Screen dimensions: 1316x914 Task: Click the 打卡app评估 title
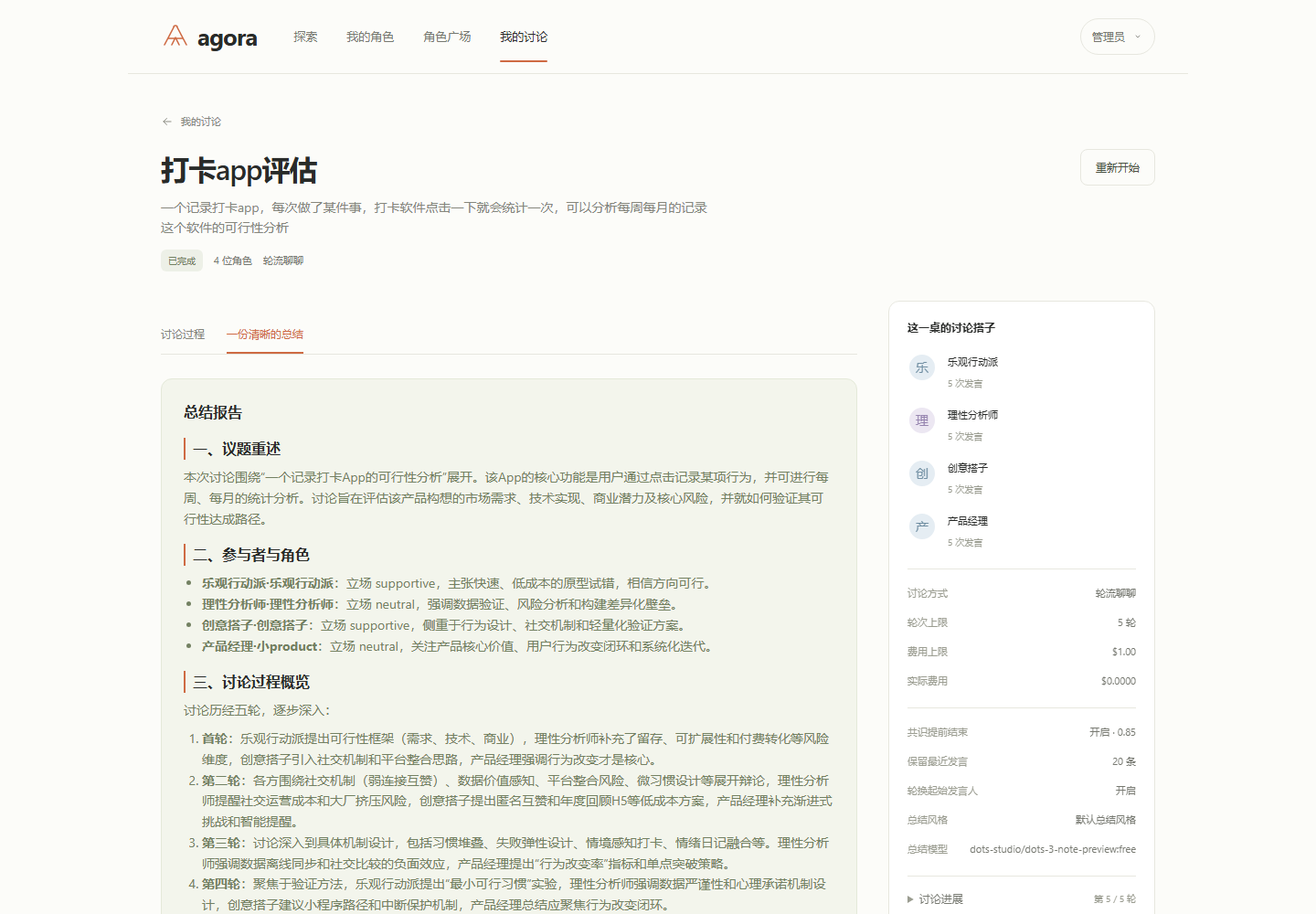pos(239,171)
